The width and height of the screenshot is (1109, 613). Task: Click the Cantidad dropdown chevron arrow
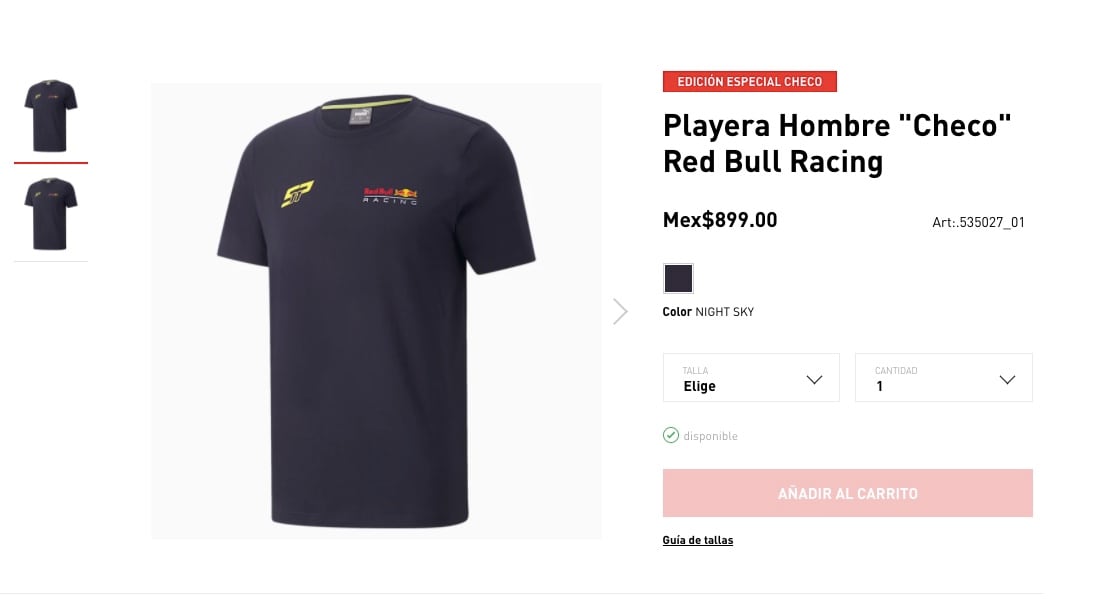(1007, 380)
